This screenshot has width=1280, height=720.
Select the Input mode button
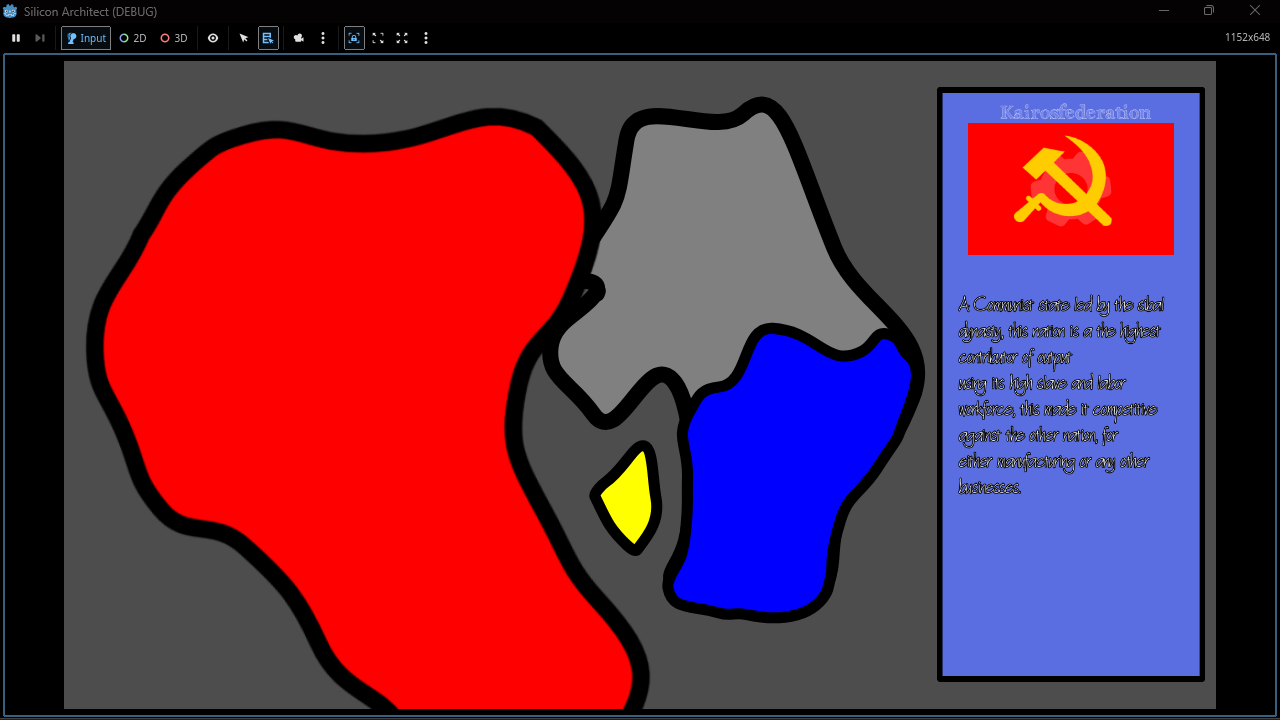click(86, 38)
